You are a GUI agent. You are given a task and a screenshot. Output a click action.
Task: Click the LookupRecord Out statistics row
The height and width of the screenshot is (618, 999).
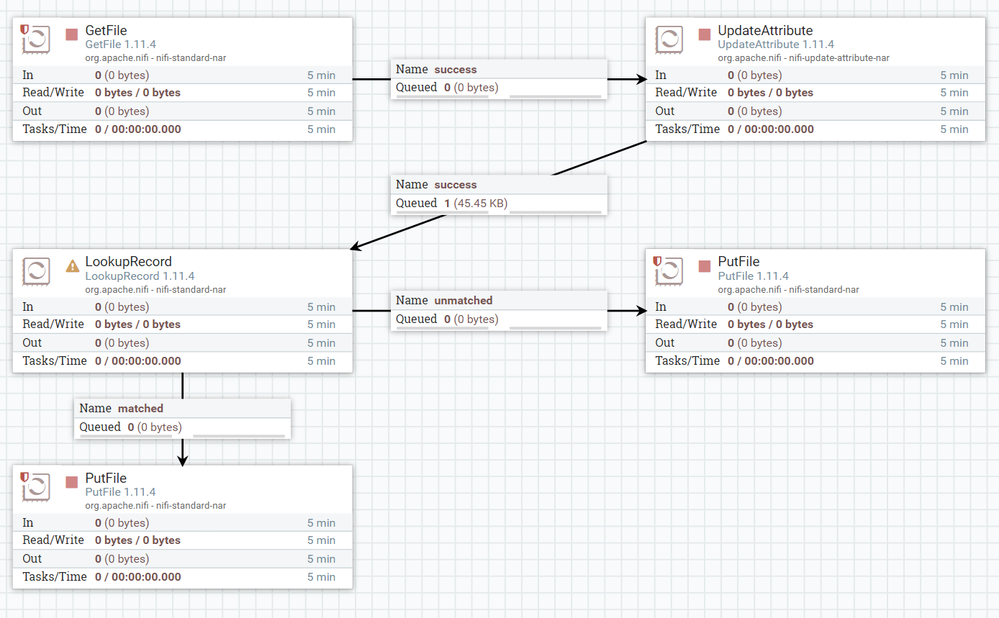tap(182, 343)
